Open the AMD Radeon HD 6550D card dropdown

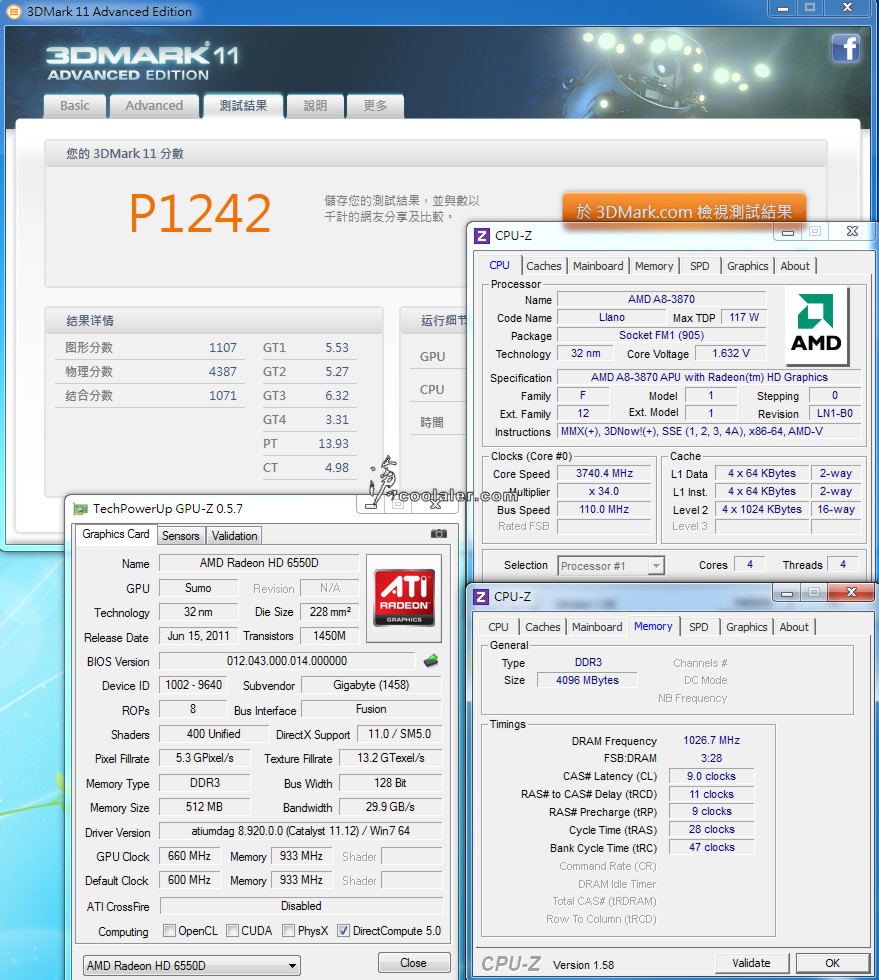191,966
